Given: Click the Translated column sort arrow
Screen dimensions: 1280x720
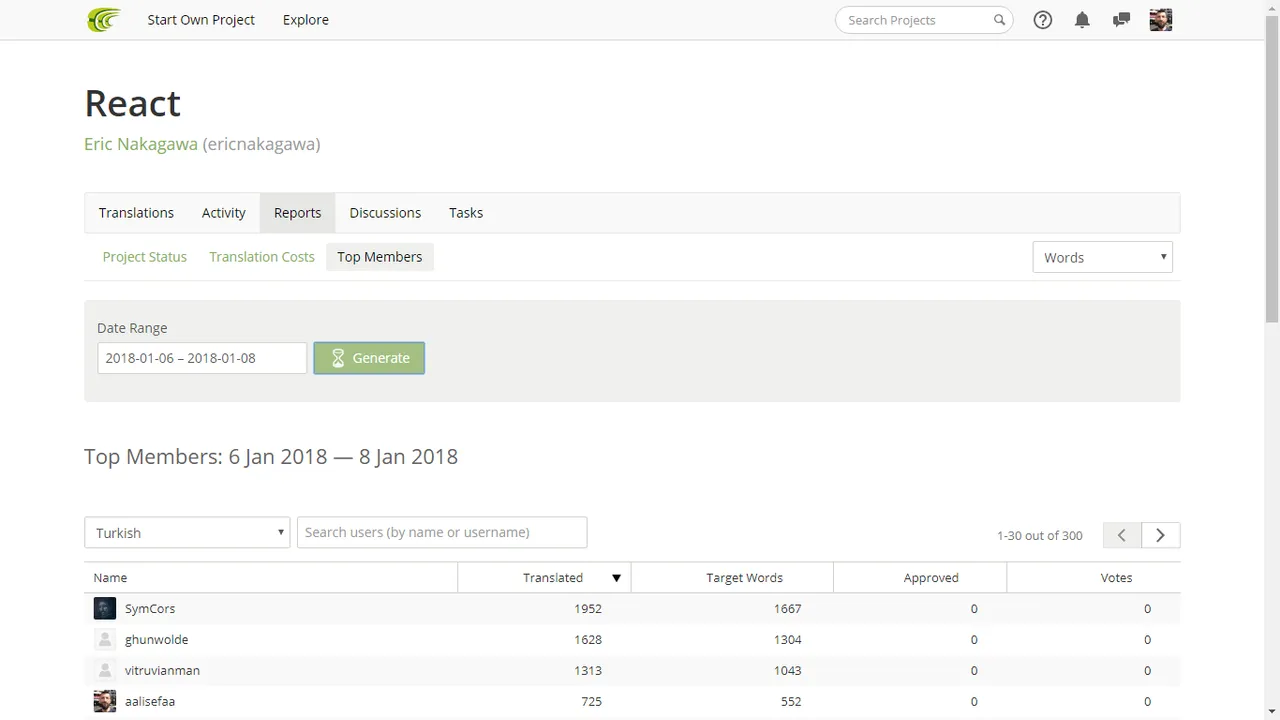Looking at the screenshot, I should pyautogui.click(x=616, y=578).
